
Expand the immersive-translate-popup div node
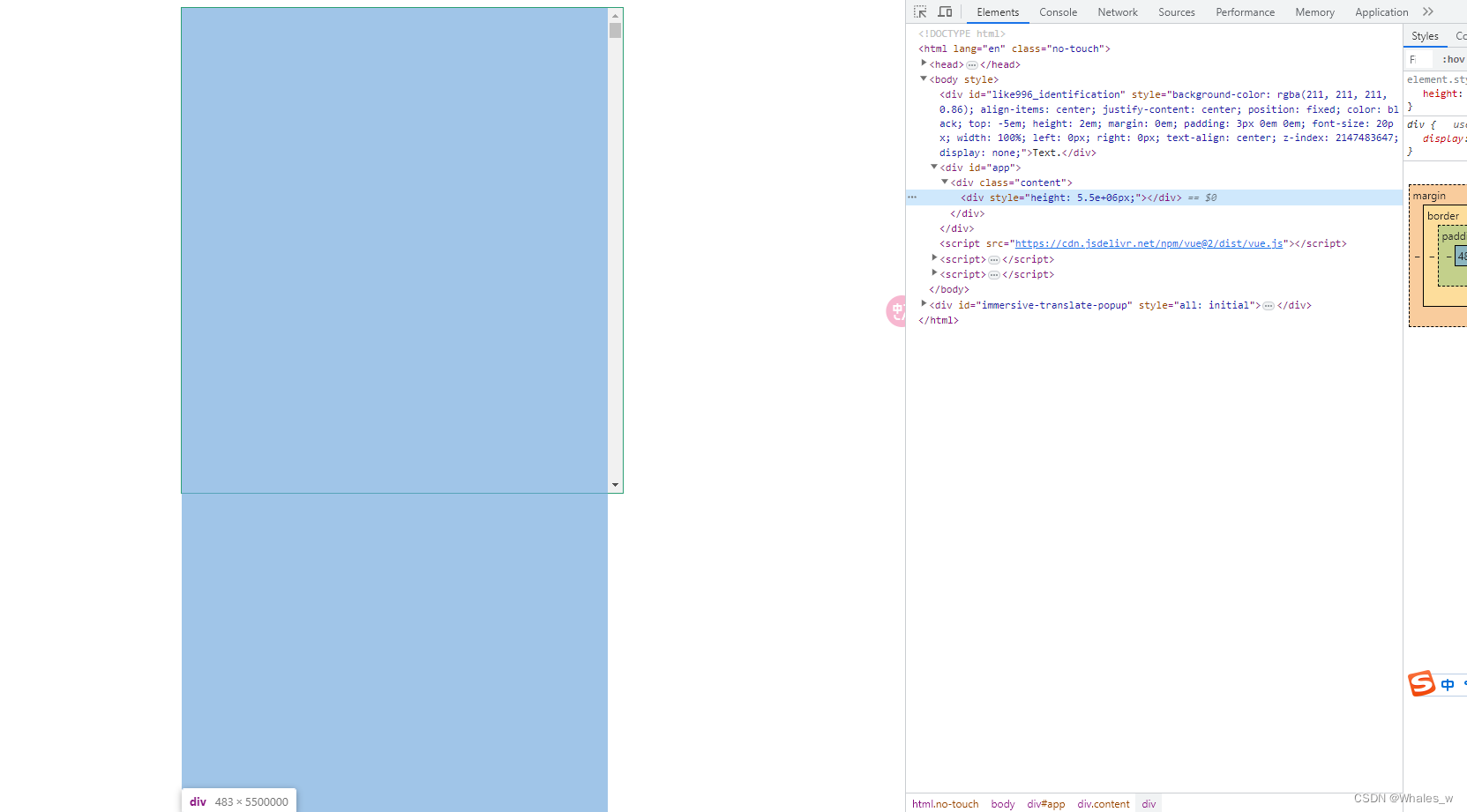924,304
